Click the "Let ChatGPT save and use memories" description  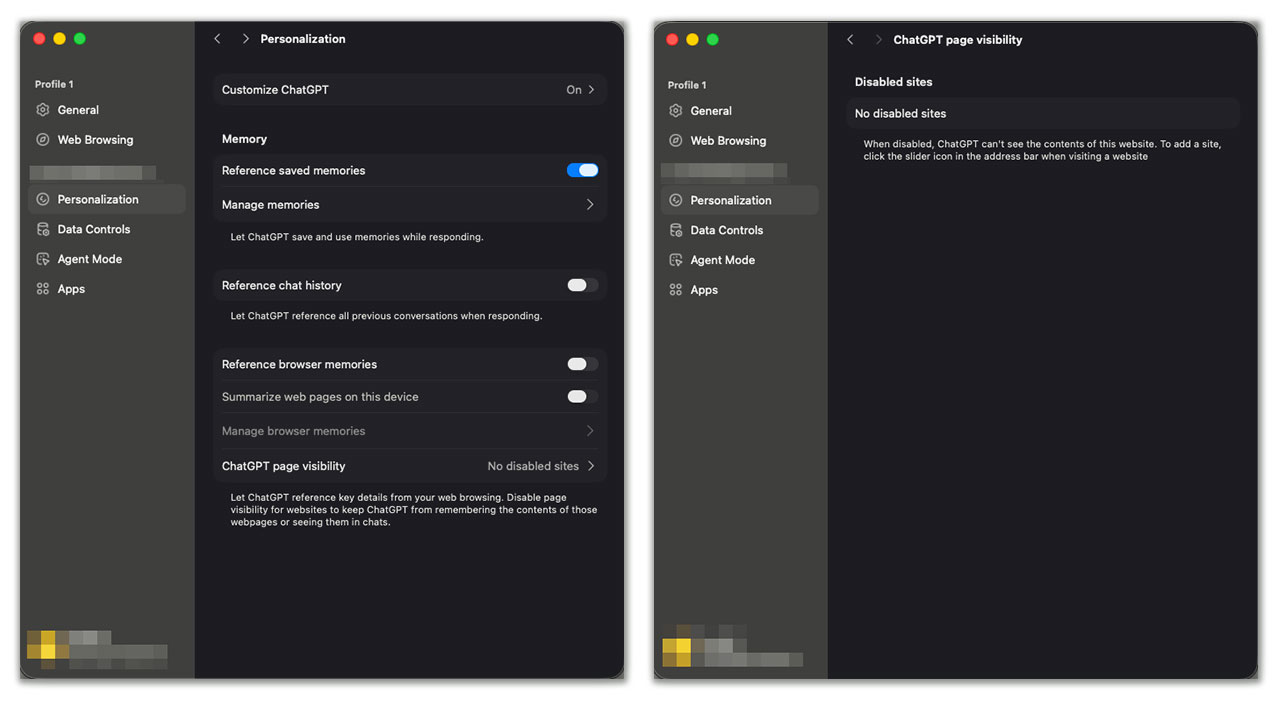[357, 237]
